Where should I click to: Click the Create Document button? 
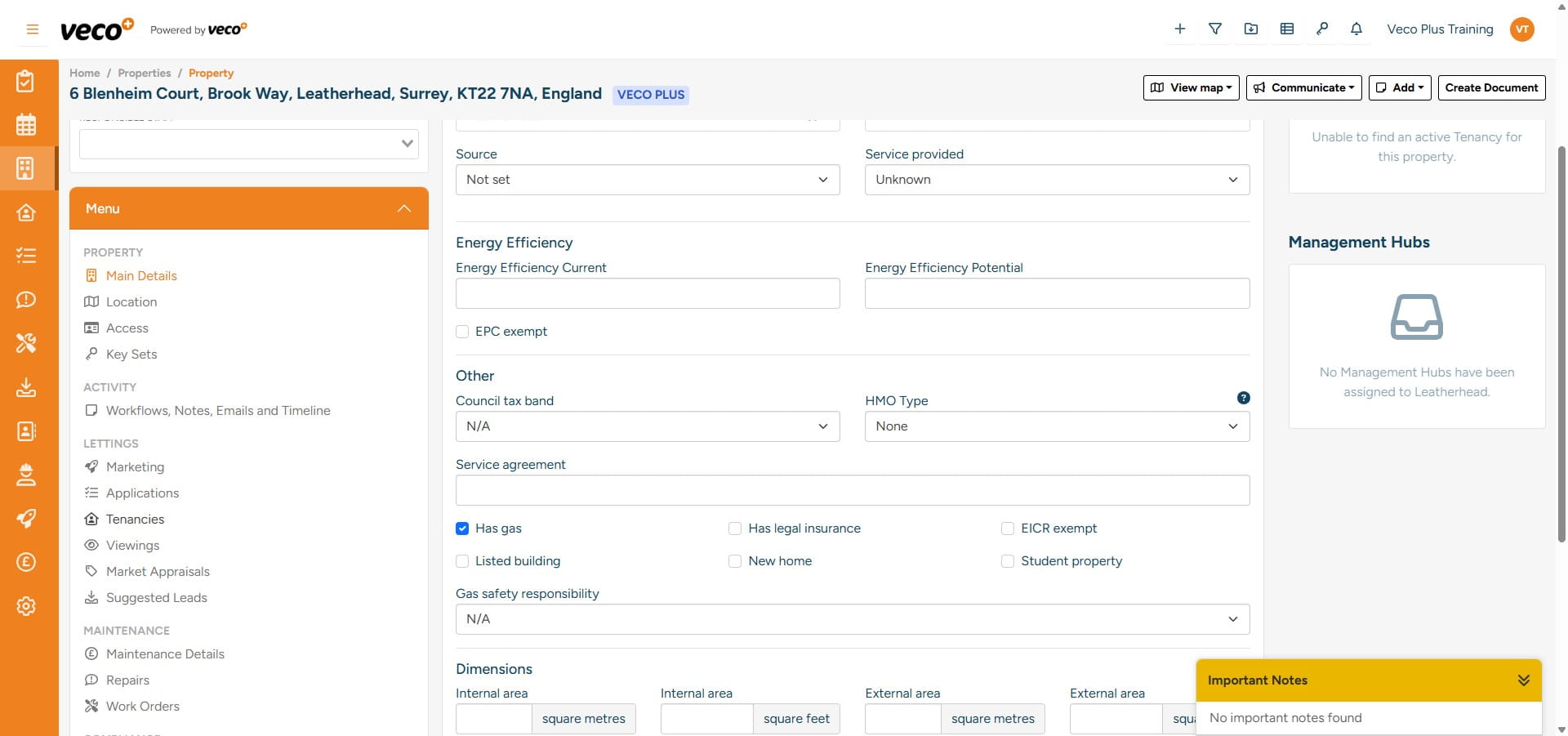point(1490,87)
